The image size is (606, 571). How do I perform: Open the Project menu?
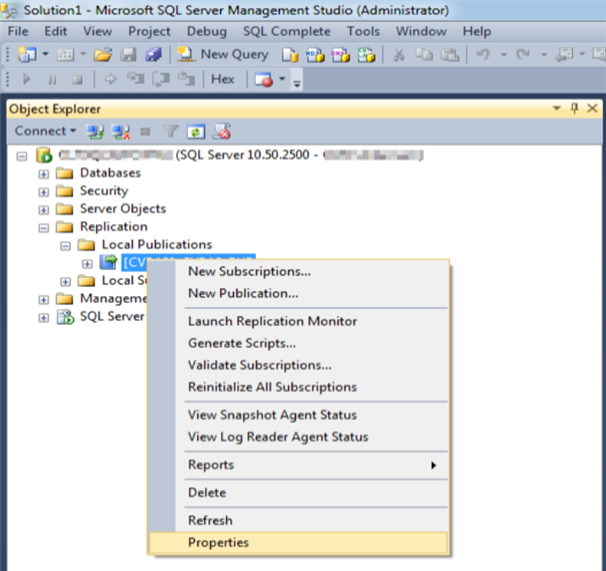[149, 31]
